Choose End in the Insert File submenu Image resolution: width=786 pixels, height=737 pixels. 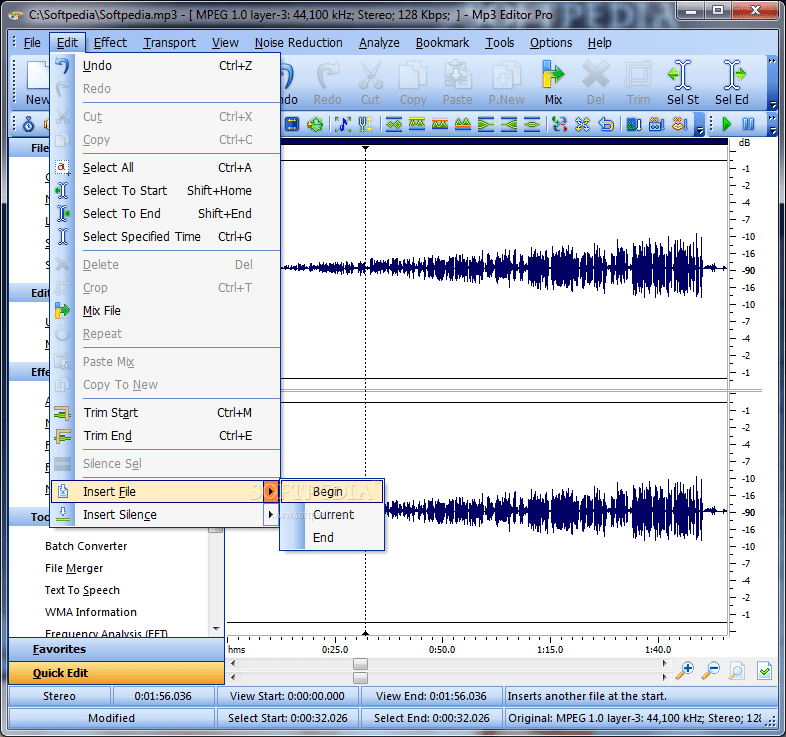point(332,537)
